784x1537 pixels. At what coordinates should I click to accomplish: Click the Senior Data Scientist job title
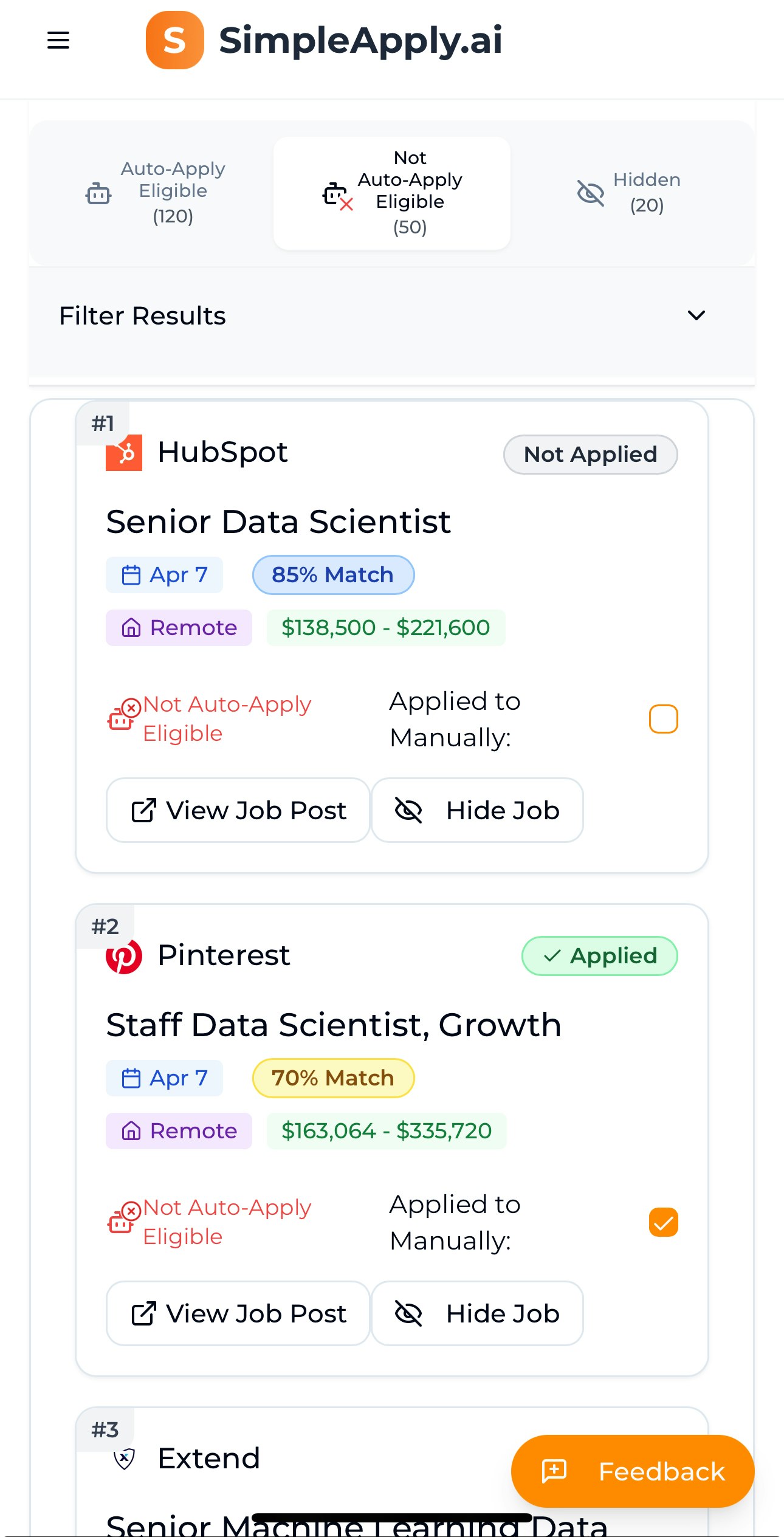pos(278,522)
